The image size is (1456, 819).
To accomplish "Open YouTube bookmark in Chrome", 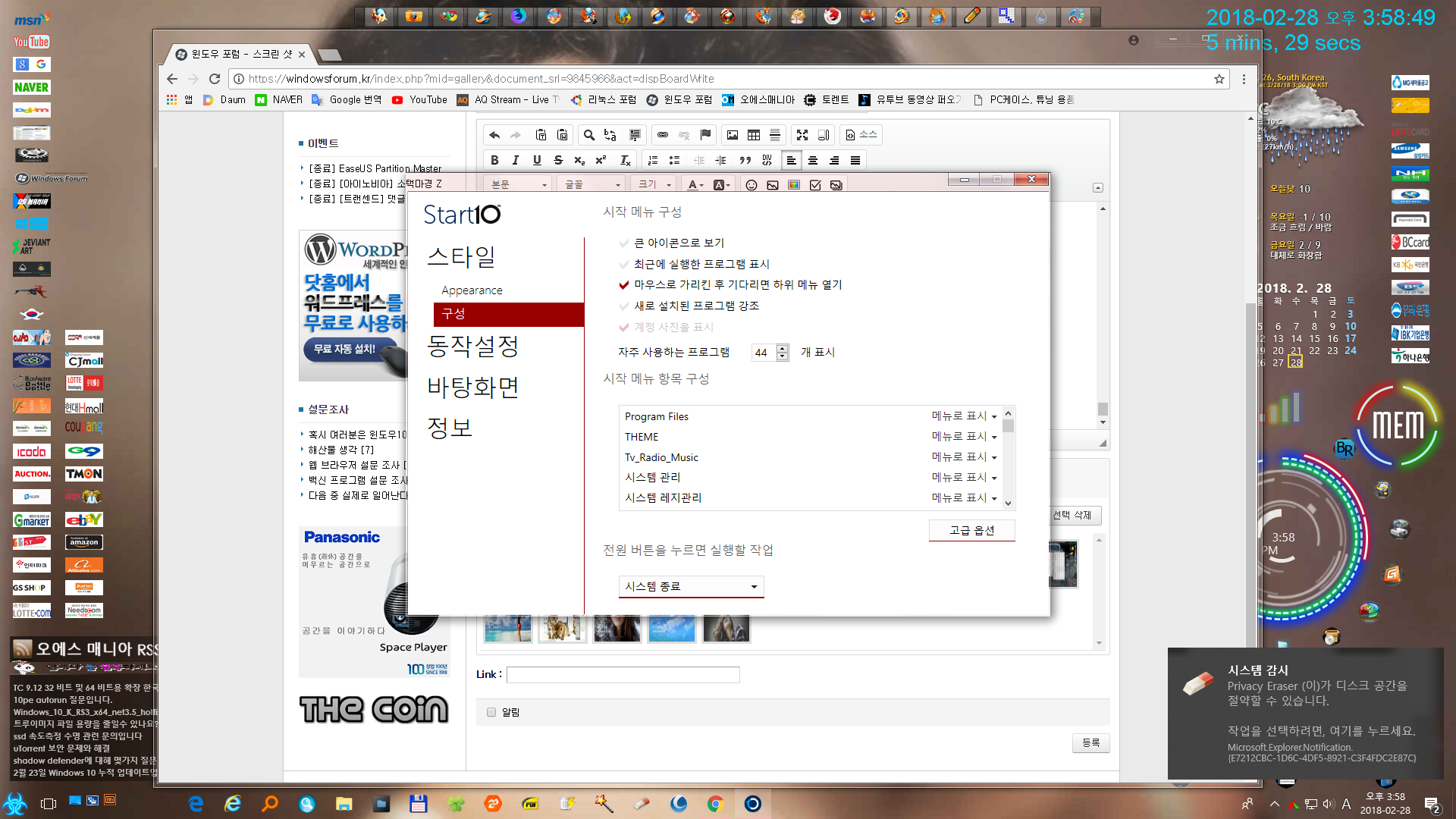I will (x=419, y=100).
